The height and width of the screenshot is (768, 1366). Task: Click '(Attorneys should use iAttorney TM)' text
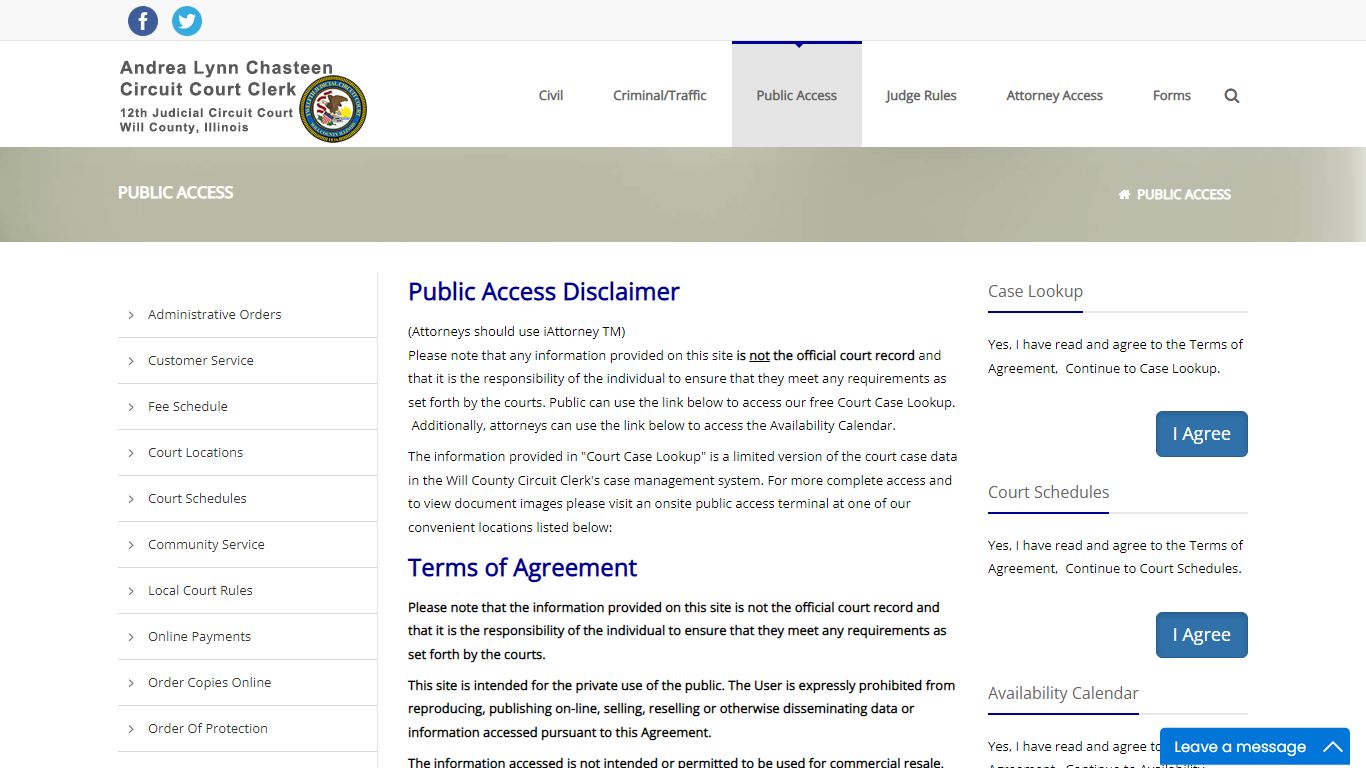click(516, 331)
